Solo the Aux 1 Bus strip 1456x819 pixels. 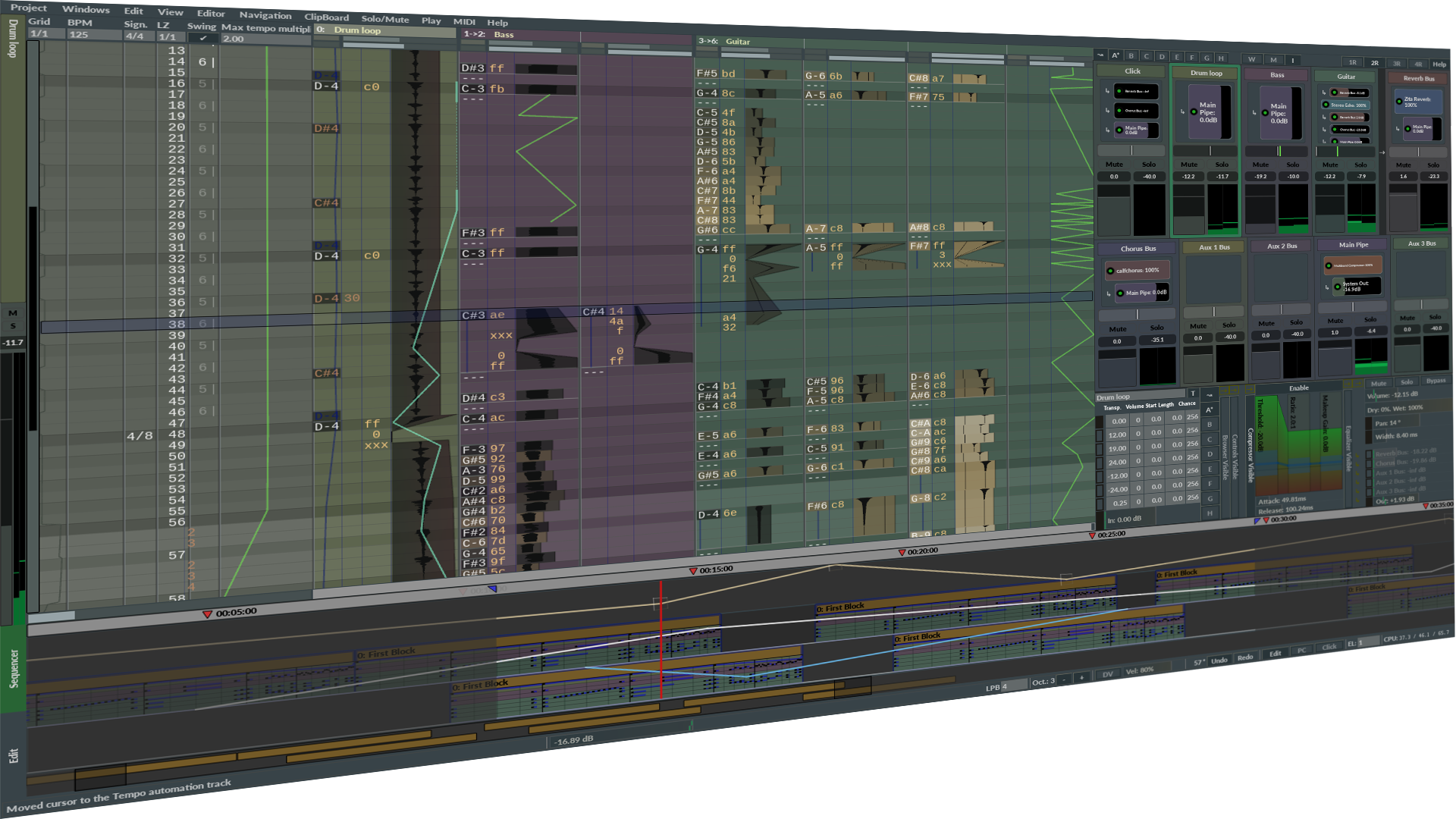pos(1229,325)
